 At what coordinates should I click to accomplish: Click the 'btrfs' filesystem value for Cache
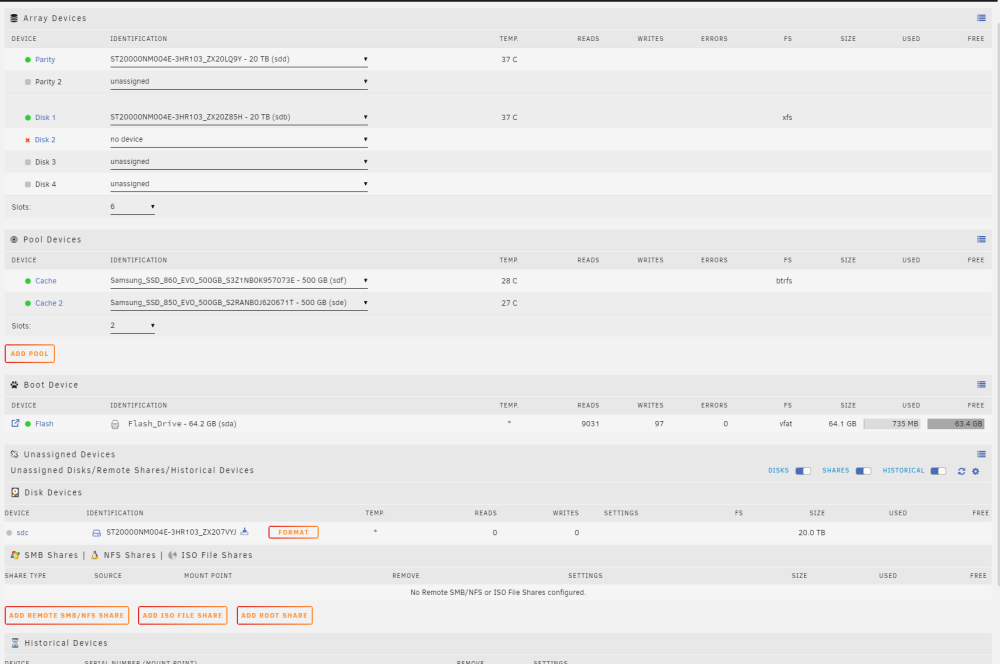tap(784, 281)
